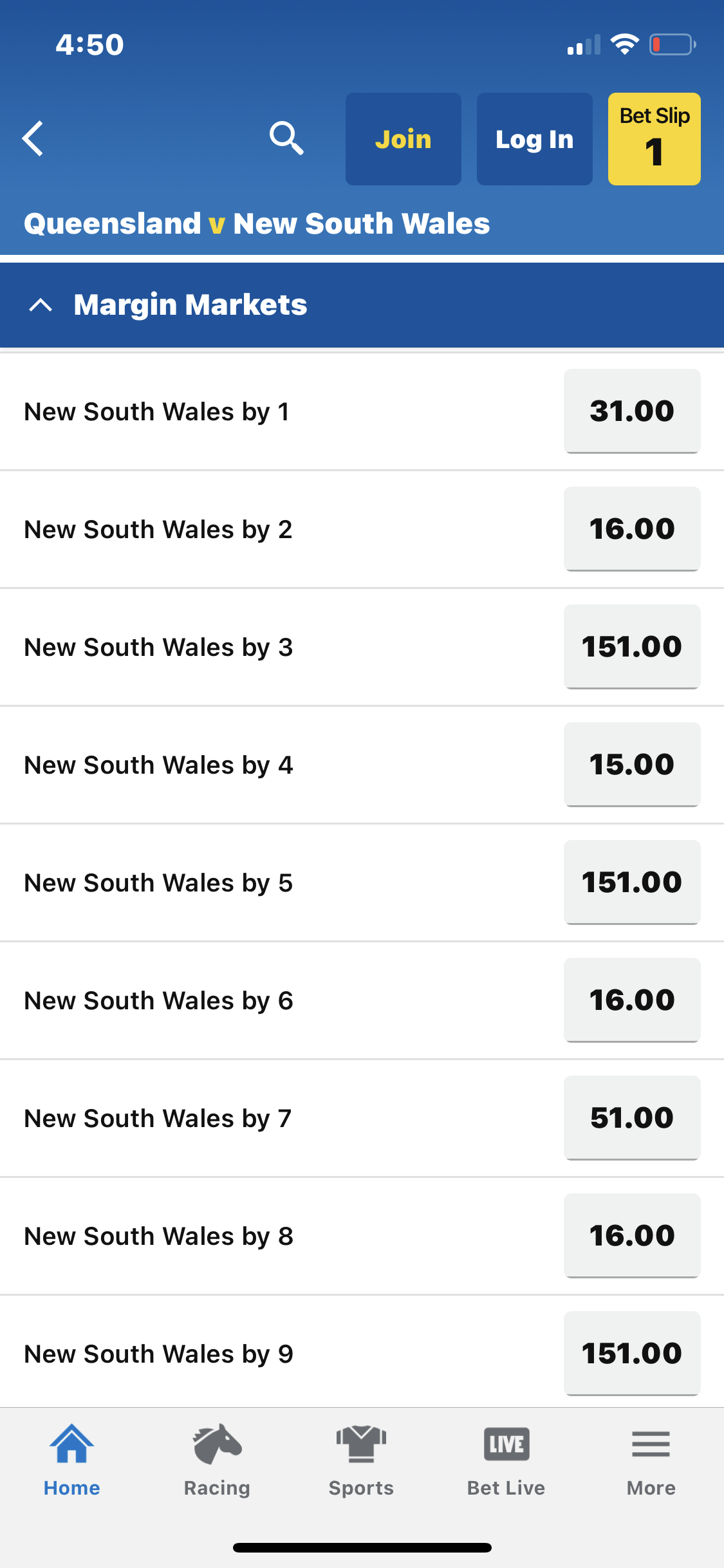Image resolution: width=724 pixels, height=1568 pixels.
Task: Open Bet Live via the LIVE icon
Action: (x=506, y=1444)
